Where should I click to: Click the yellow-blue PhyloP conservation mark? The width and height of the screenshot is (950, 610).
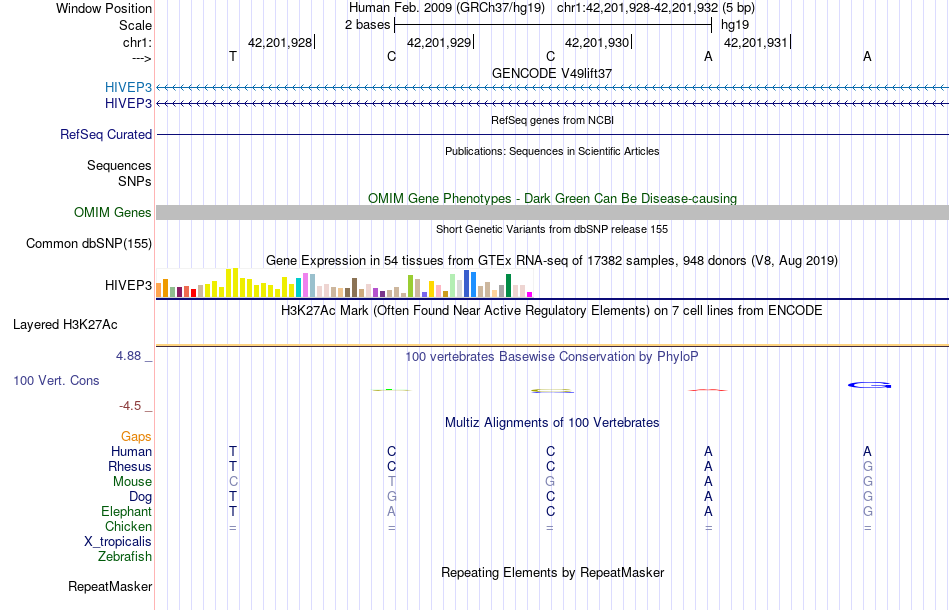click(552, 391)
